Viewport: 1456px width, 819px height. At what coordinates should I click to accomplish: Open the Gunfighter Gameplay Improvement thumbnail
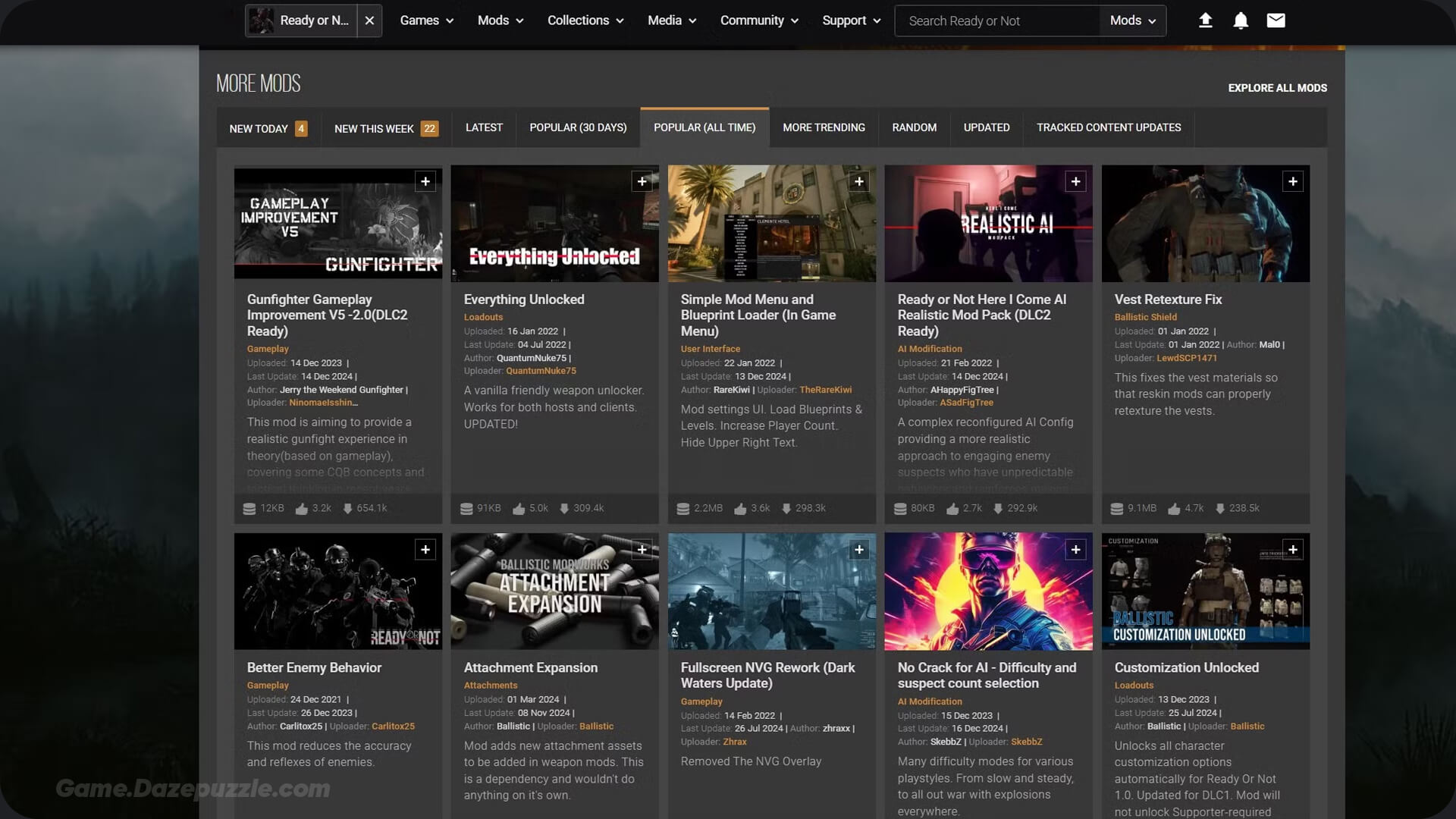[337, 223]
